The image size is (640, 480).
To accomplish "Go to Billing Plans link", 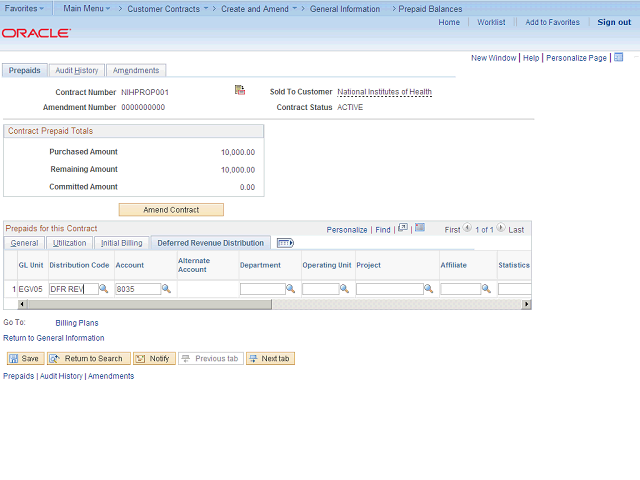I will click(x=77, y=323).
